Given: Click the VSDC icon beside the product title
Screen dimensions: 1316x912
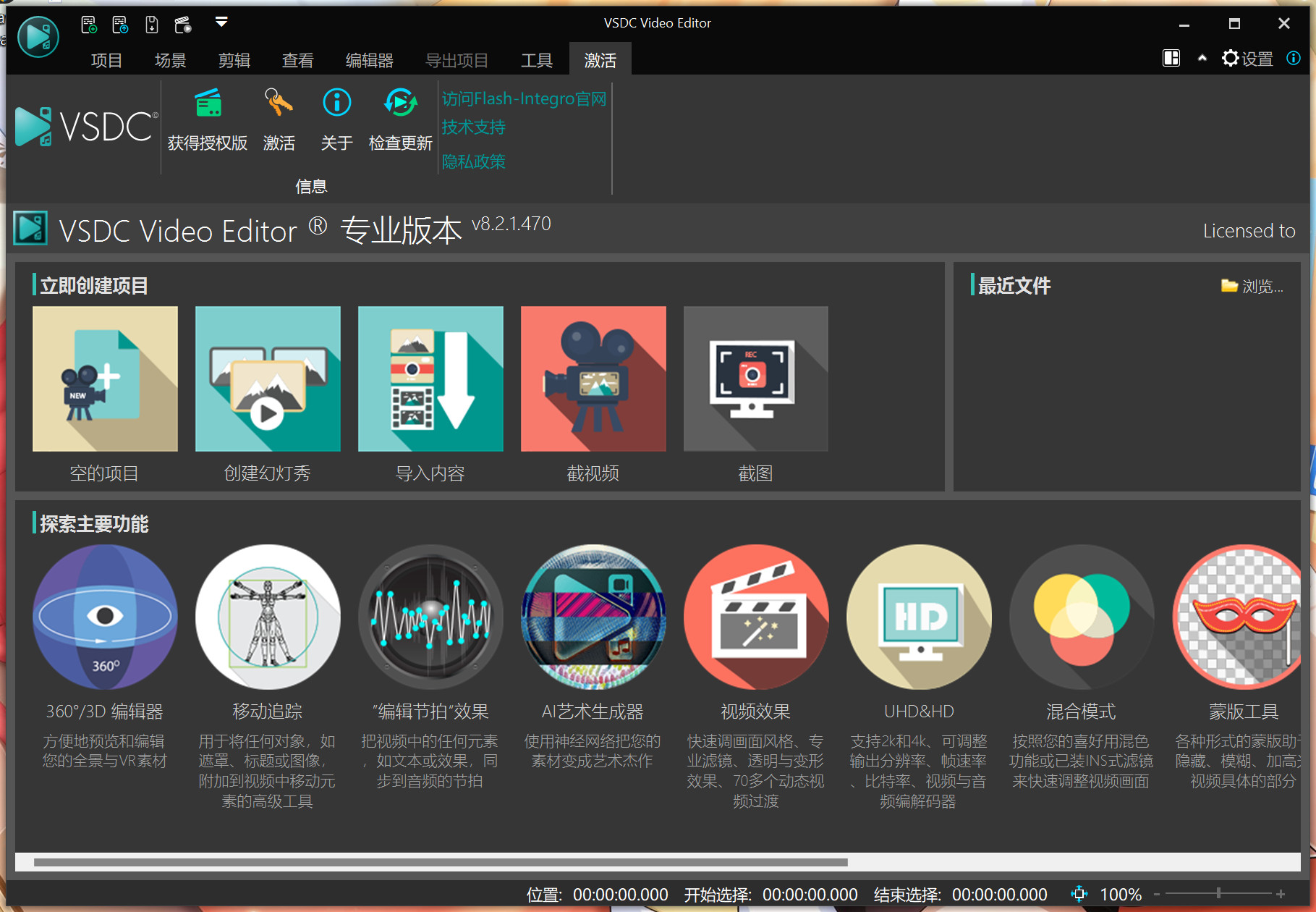Looking at the screenshot, I should pos(30,229).
